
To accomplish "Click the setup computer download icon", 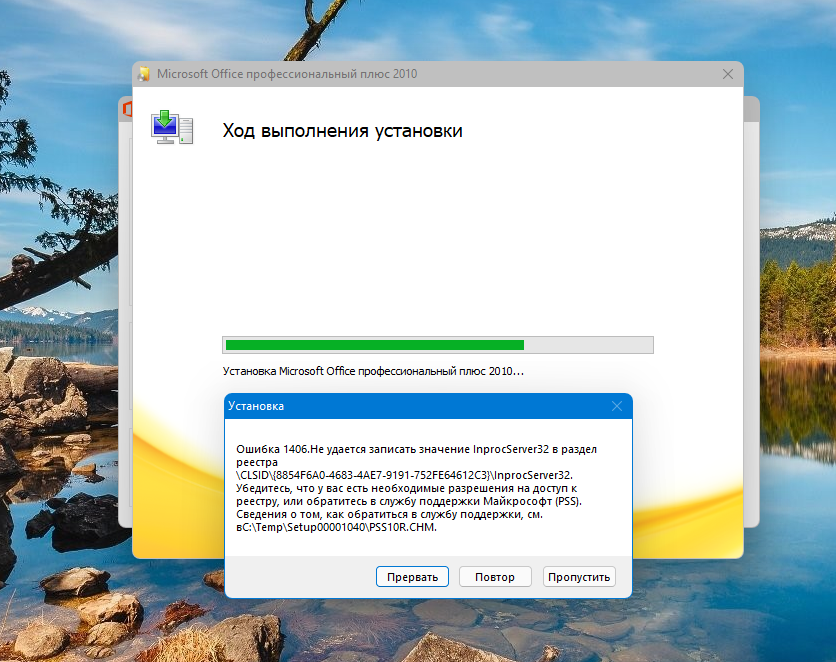I will coord(172,127).
